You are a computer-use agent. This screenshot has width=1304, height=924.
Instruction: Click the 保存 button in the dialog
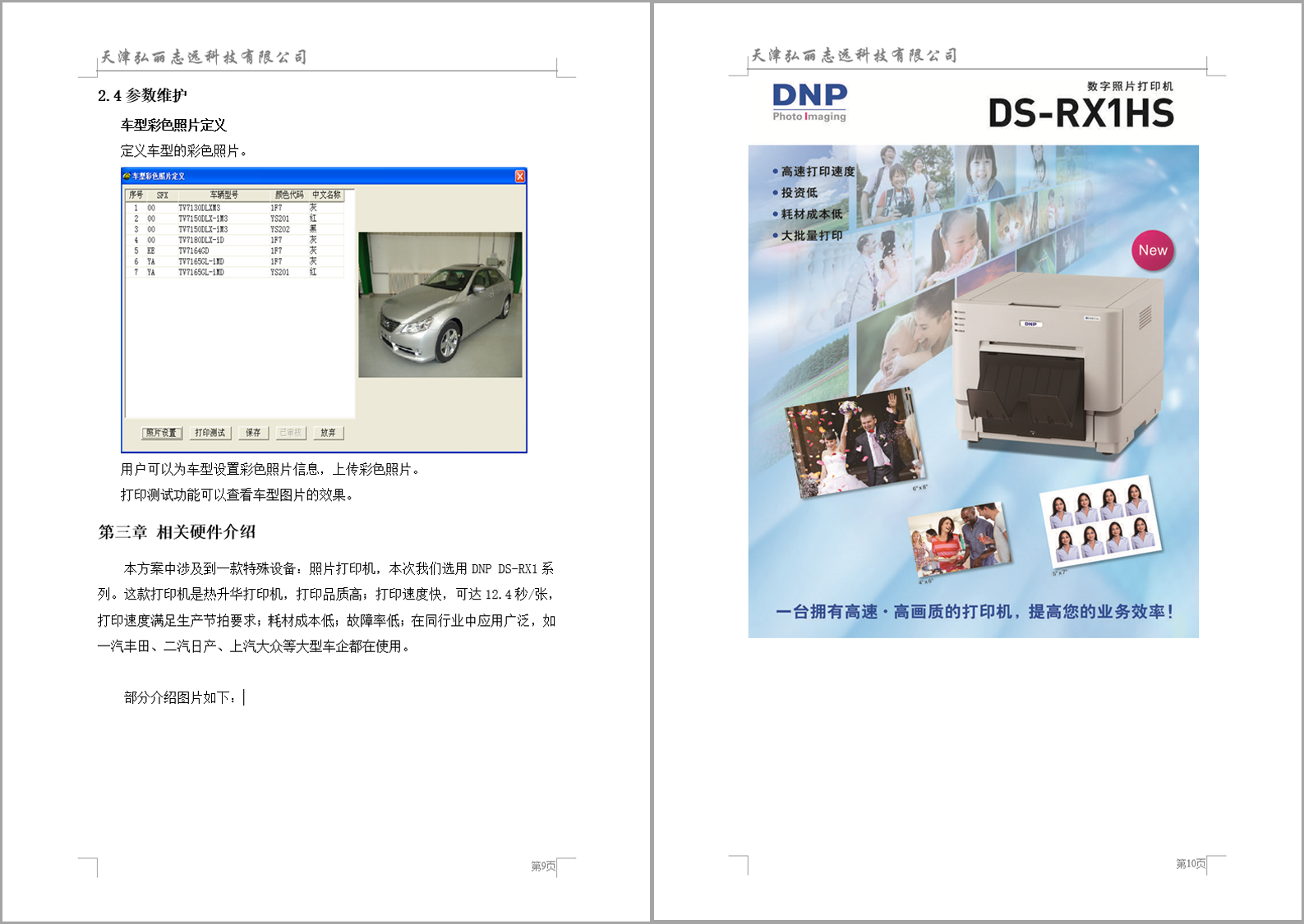pos(253,433)
